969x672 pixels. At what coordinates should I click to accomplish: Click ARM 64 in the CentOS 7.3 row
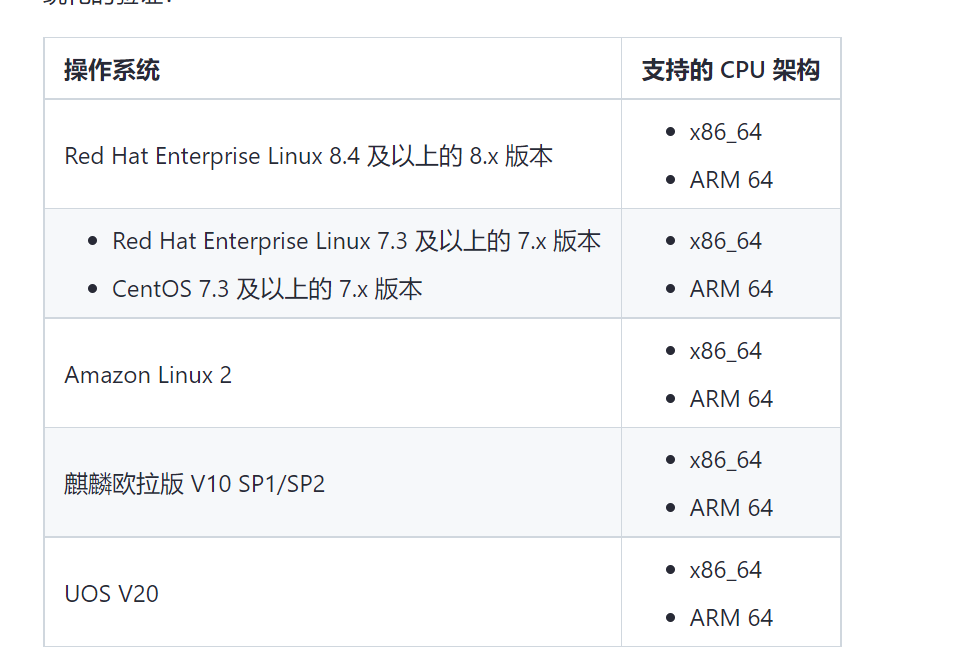pos(731,289)
